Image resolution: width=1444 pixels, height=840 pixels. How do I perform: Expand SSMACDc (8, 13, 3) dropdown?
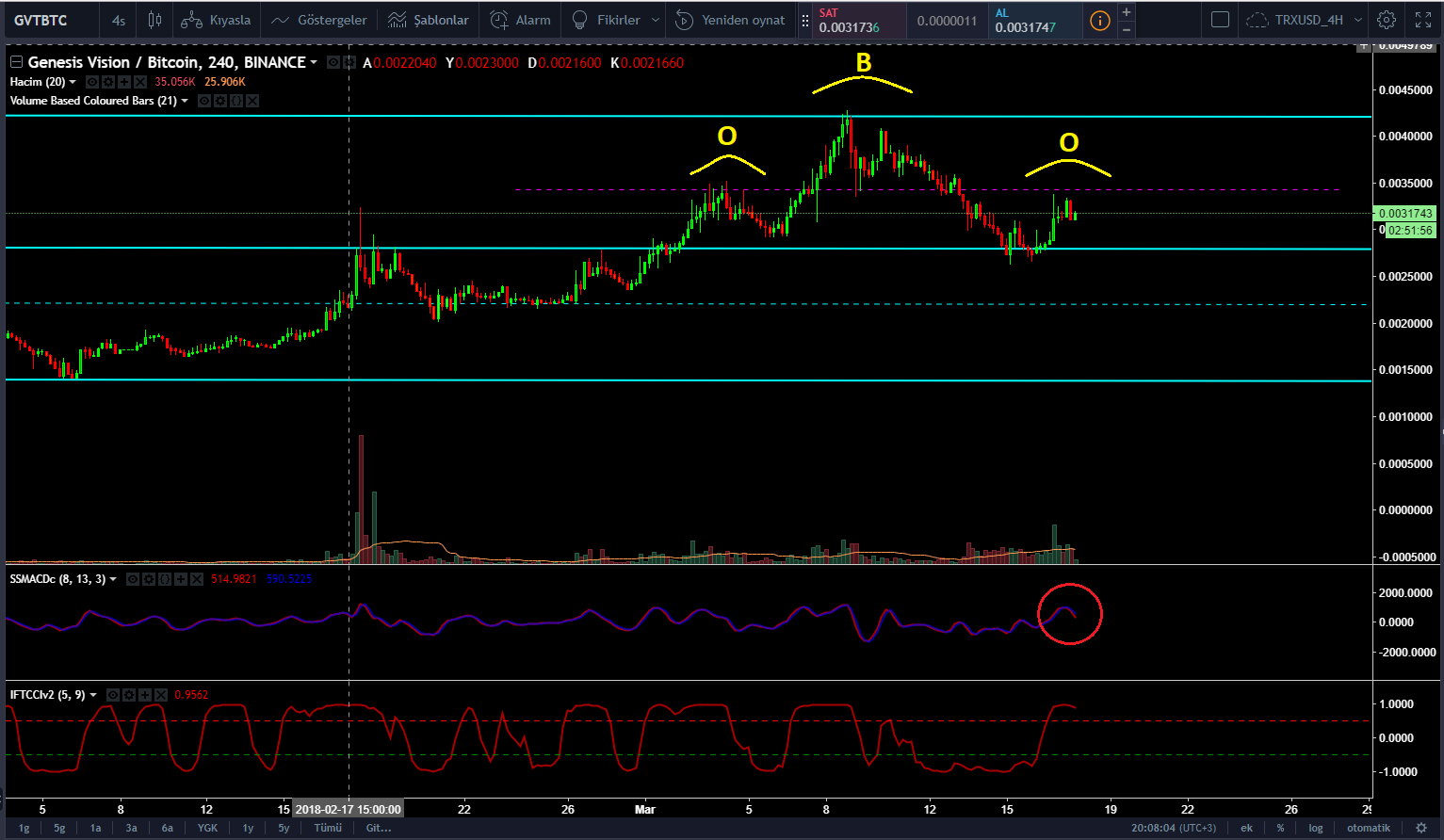tap(113, 579)
